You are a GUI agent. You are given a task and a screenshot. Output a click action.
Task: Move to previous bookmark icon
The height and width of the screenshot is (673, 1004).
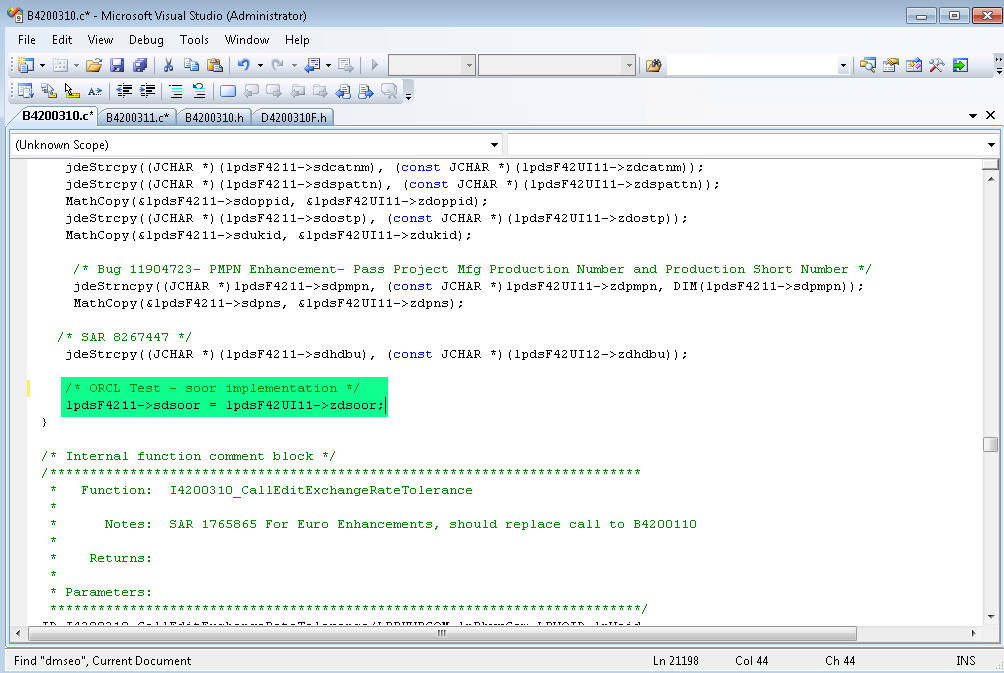coord(251,91)
